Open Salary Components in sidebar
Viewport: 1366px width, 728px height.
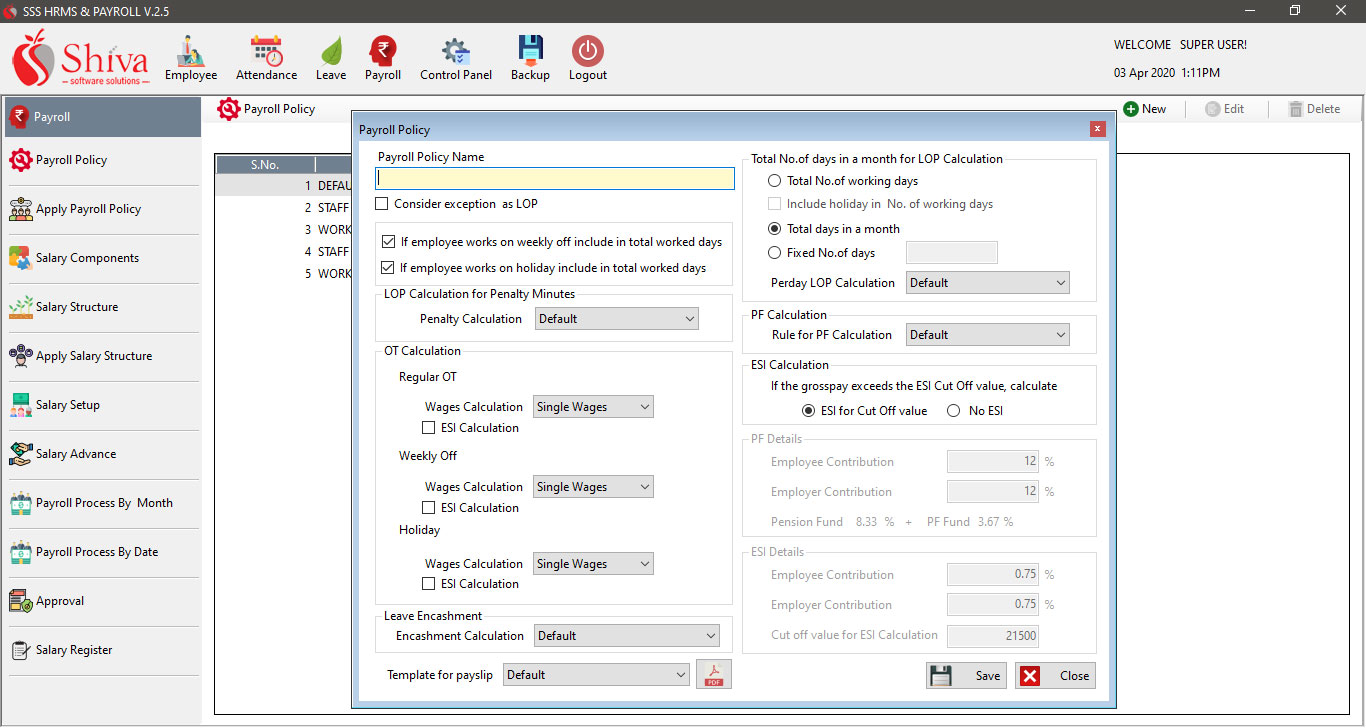[x=86, y=258]
